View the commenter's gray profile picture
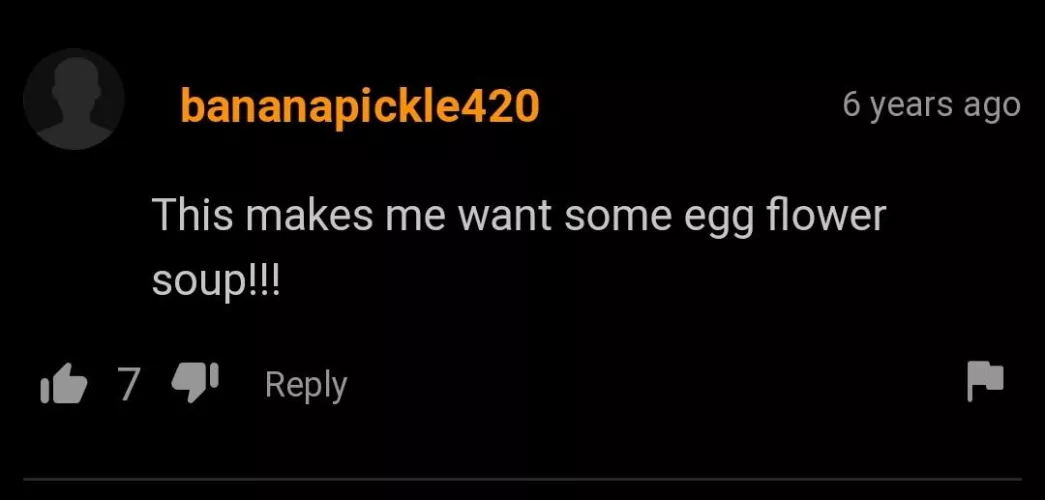The width and height of the screenshot is (1045, 500). point(73,99)
